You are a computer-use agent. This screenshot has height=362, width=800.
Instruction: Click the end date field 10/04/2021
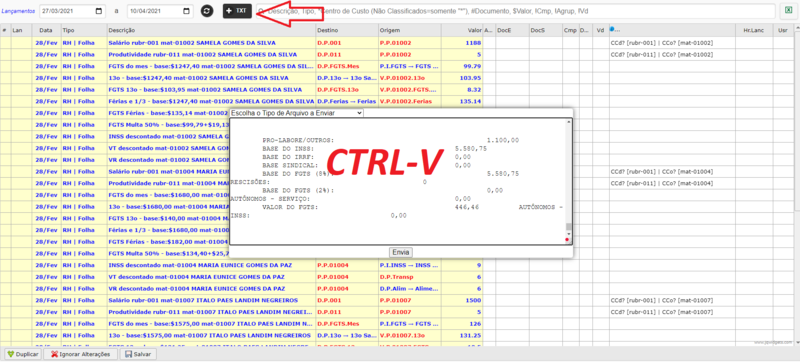click(160, 11)
